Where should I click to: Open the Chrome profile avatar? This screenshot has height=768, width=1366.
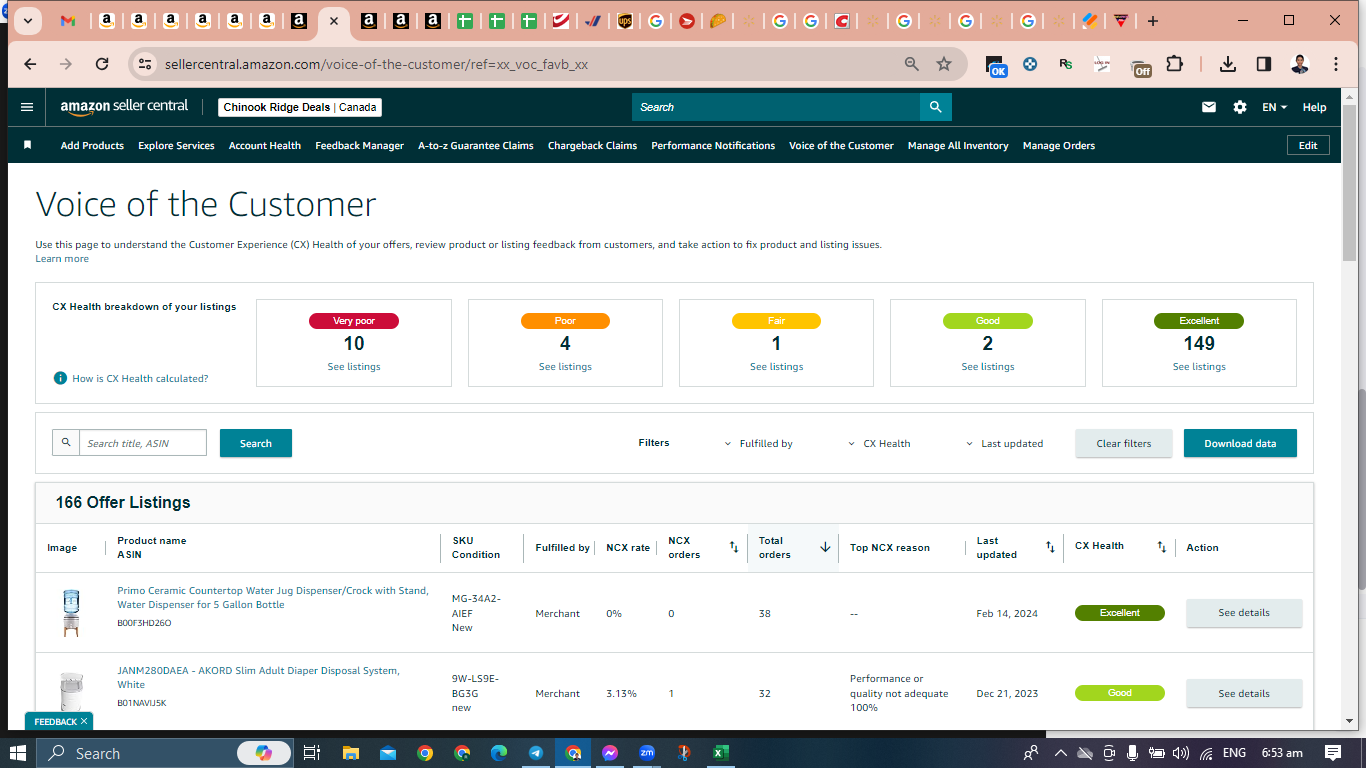coord(1299,64)
